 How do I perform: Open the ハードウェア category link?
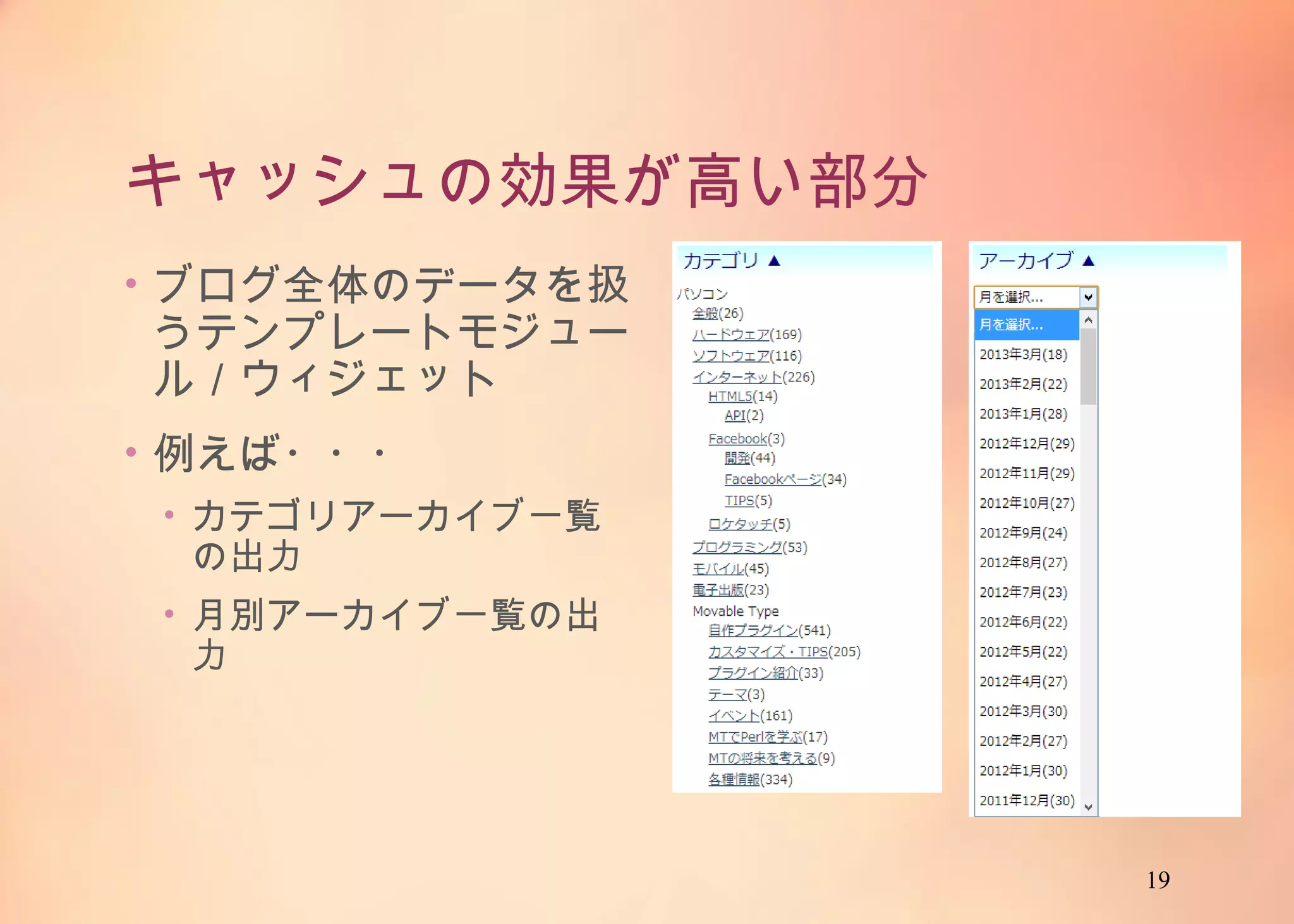click(x=731, y=334)
